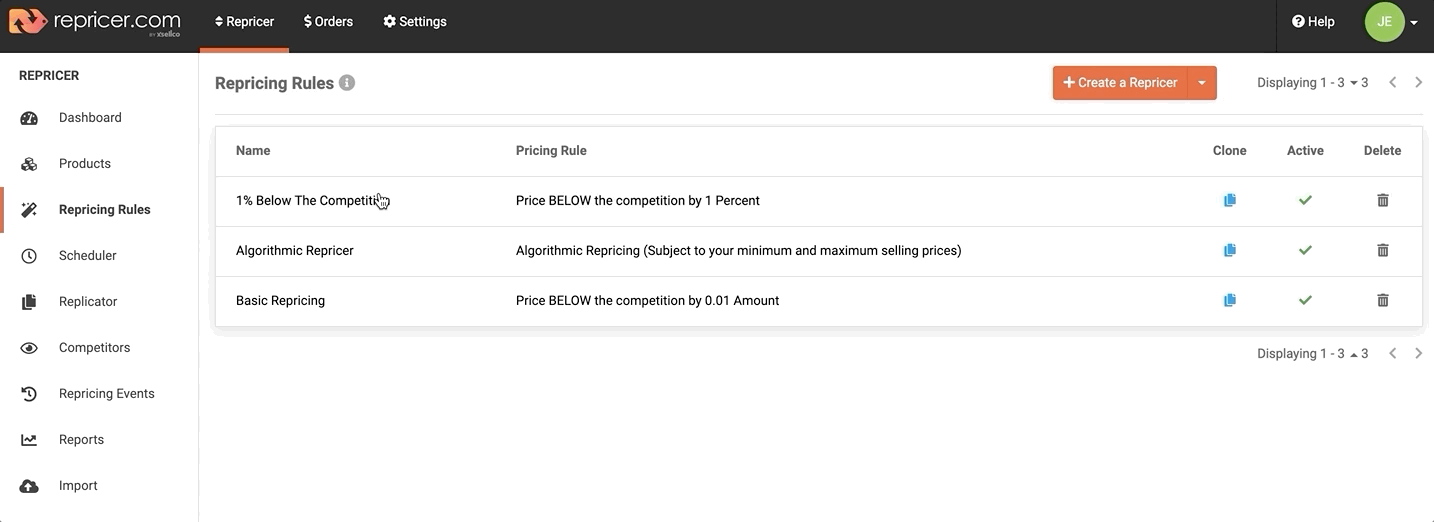This screenshot has height=522, width=1434.
Task: Clone the 1% Below The Competition rule
Action: 1229,200
